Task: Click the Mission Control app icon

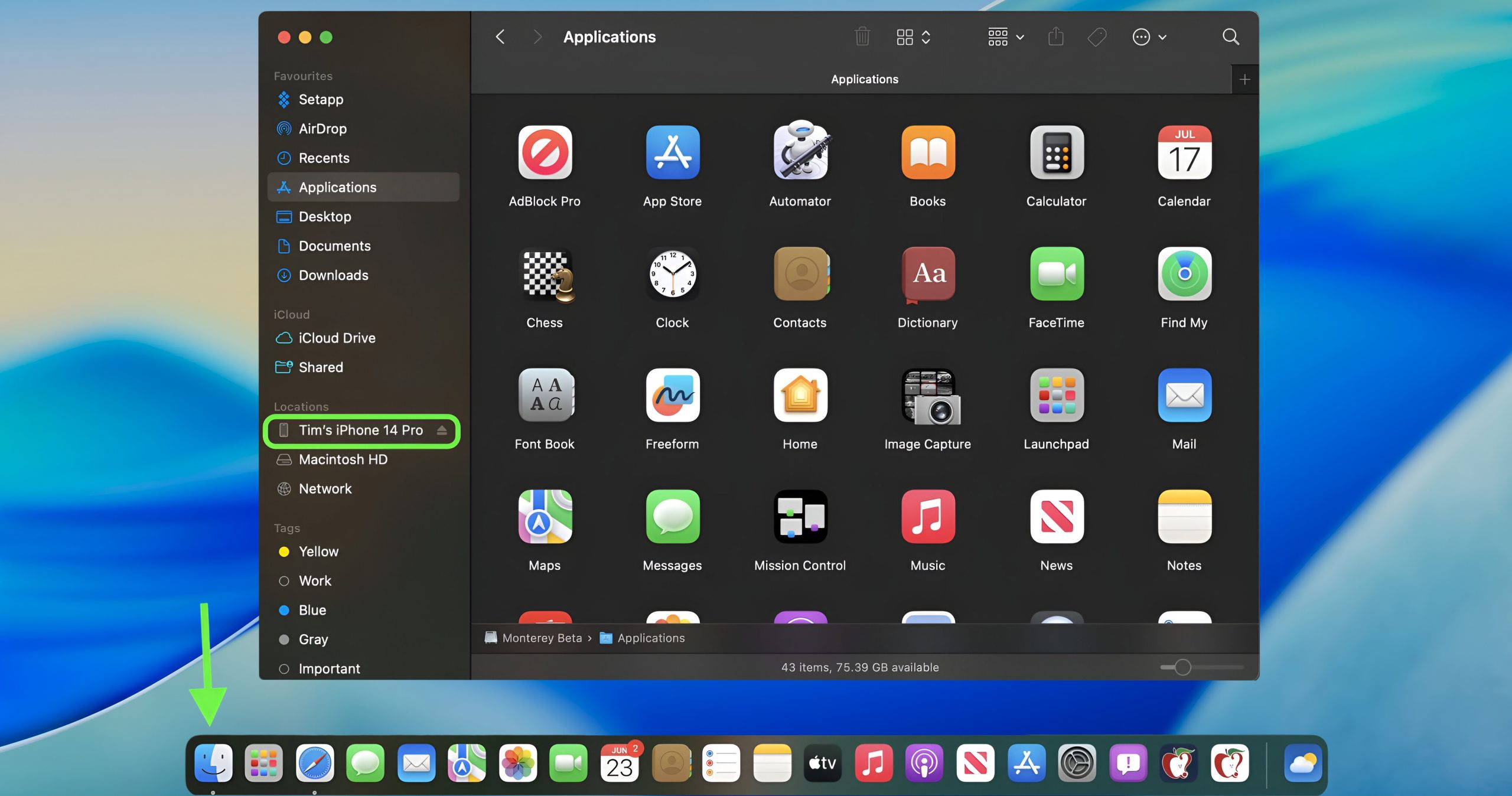Action: click(800, 517)
